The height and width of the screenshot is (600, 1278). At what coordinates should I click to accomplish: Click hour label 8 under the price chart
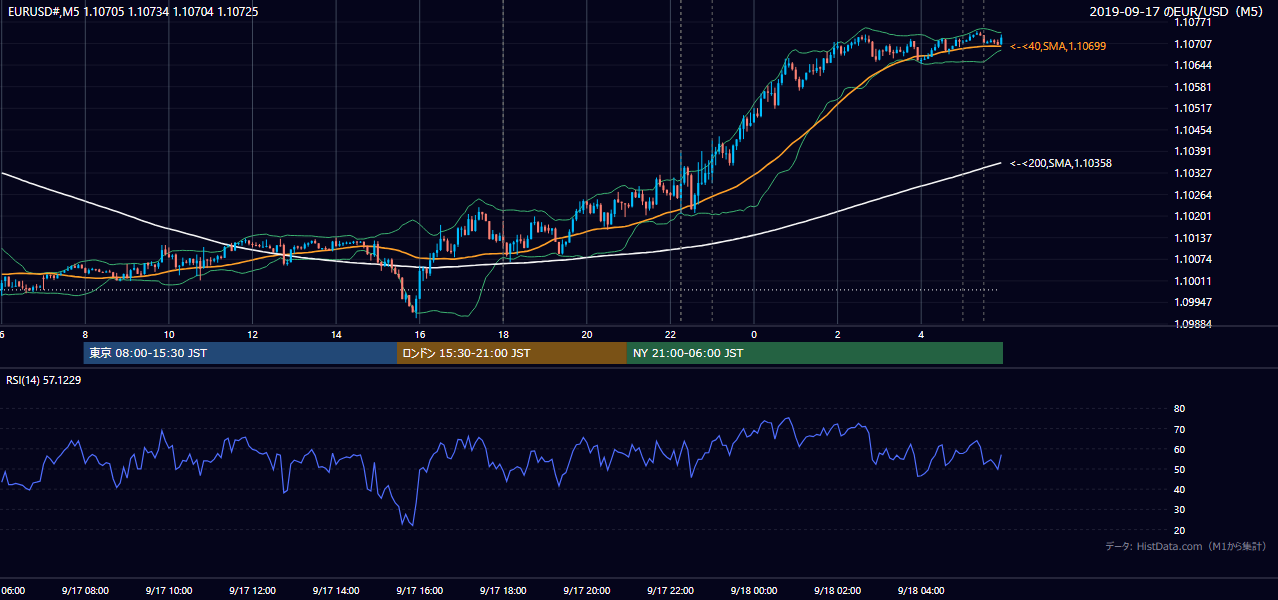tap(85, 334)
